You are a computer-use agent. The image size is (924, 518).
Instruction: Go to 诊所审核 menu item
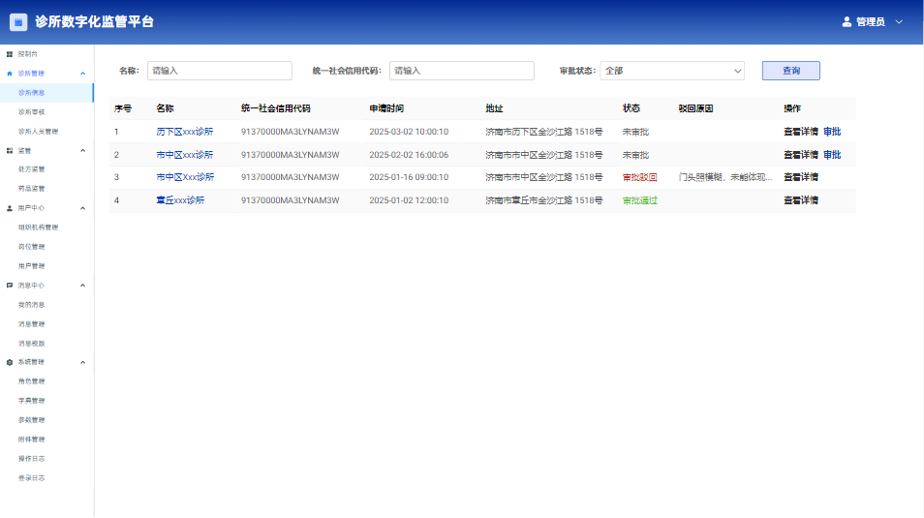[32, 112]
